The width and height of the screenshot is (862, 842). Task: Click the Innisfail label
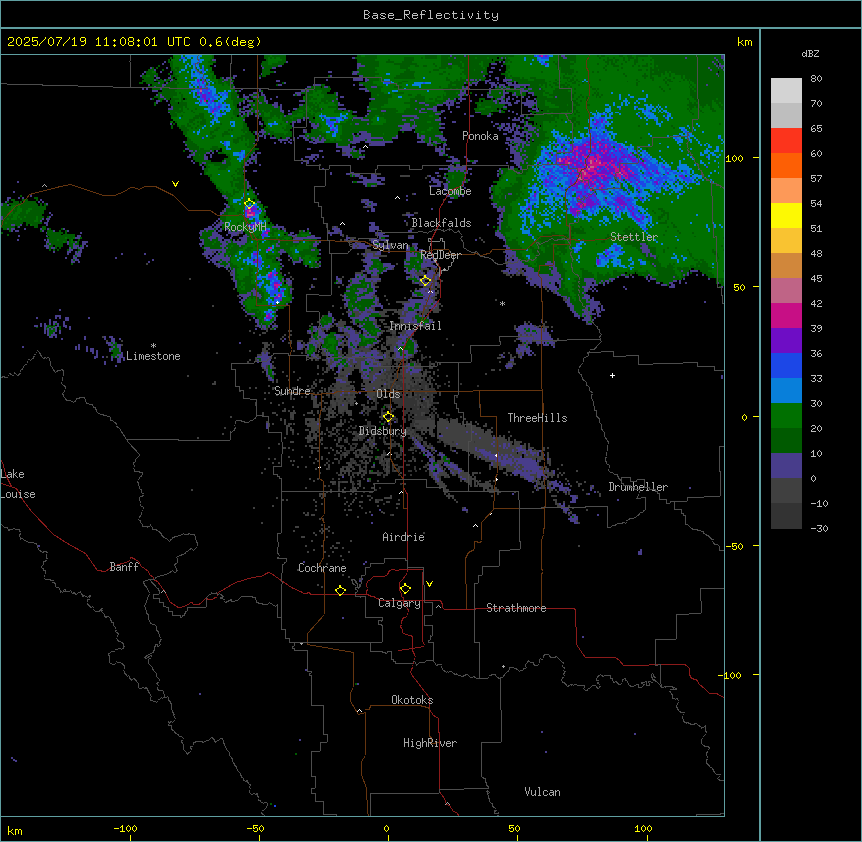tap(415, 326)
